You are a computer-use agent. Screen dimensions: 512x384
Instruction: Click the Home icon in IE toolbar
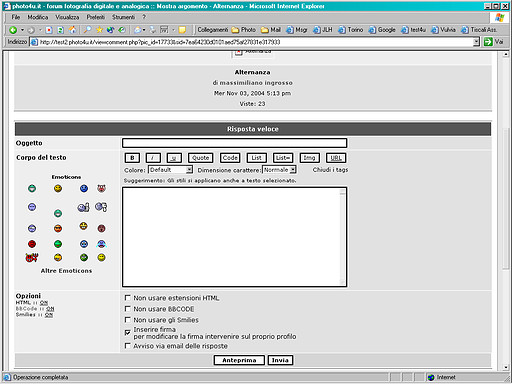73,30
